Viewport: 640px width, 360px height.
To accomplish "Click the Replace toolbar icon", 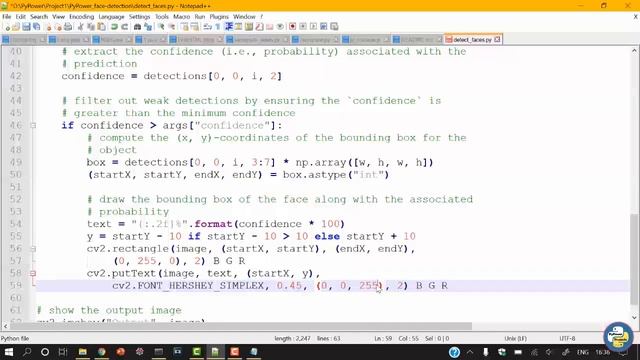I will tap(148, 27).
